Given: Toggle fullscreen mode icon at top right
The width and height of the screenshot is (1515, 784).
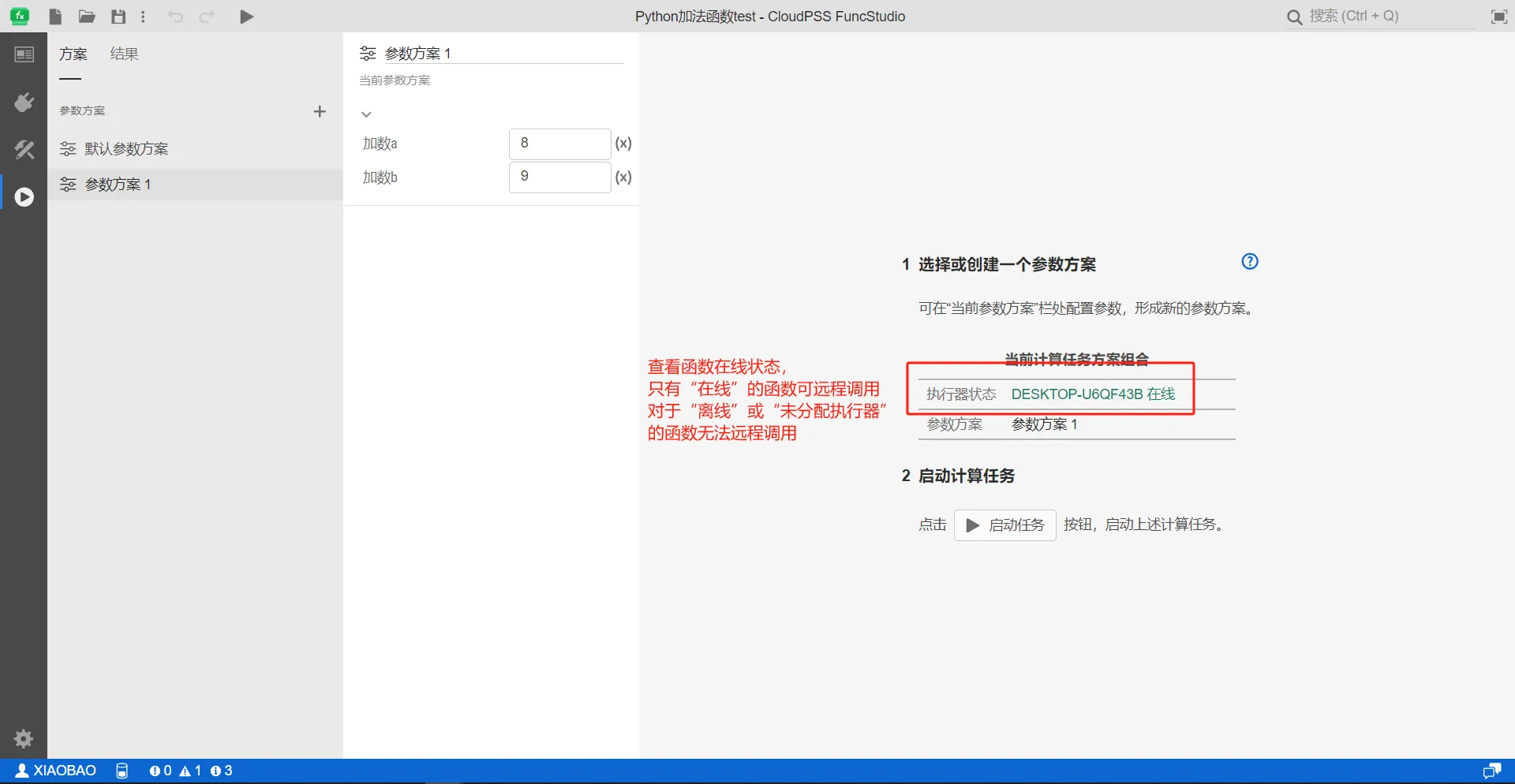Looking at the screenshot, I should coord(1499,17).
